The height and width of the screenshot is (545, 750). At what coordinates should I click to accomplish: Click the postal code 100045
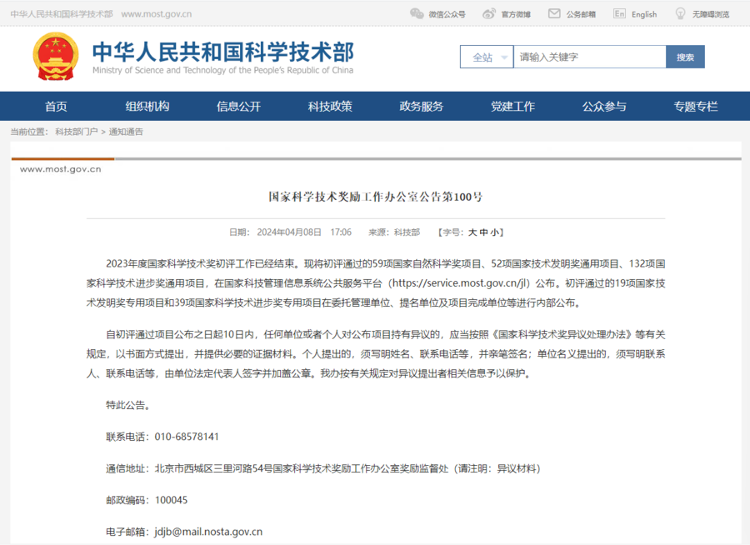coord(171,501)
